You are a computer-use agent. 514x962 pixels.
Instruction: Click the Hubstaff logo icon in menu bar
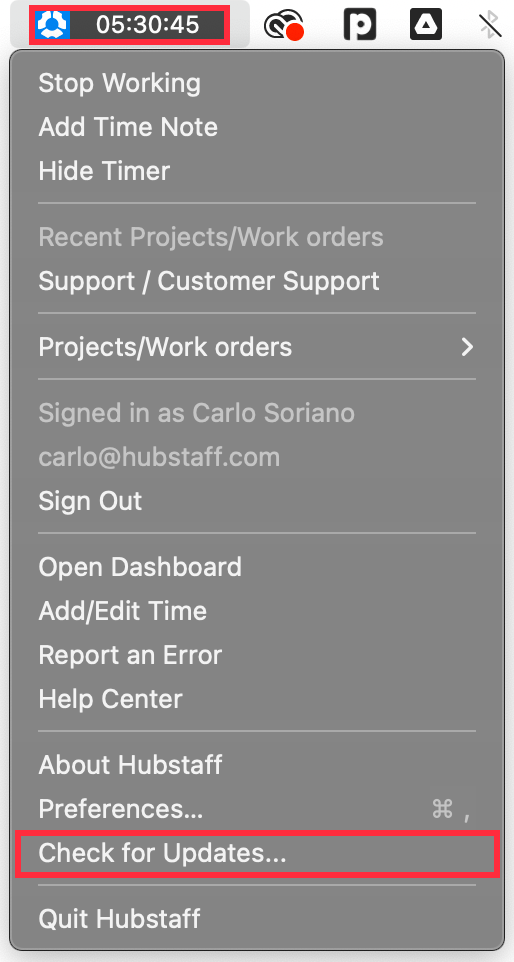[53, 25]
